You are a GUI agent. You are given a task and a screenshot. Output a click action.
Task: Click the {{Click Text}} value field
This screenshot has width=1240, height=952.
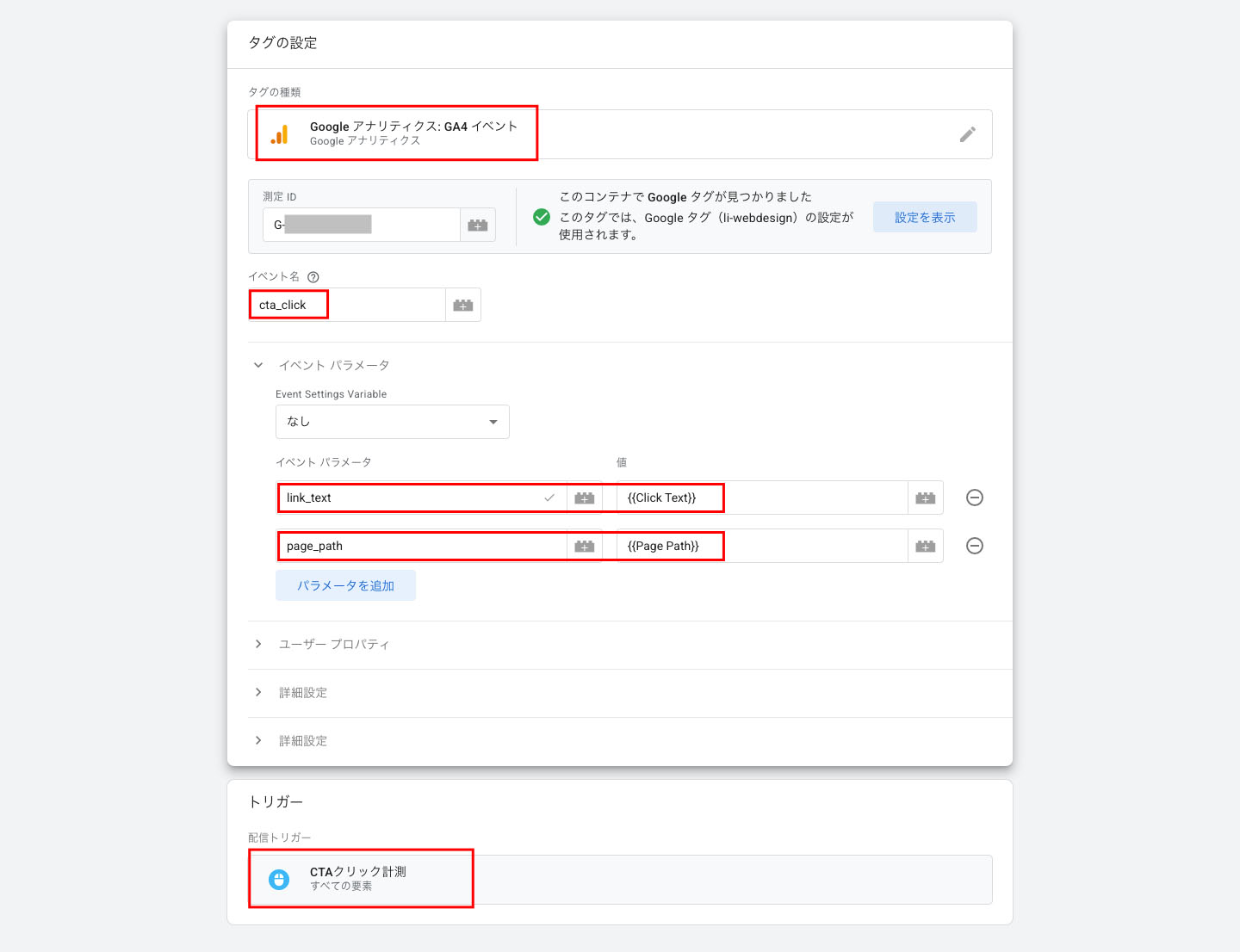point(762,498)
